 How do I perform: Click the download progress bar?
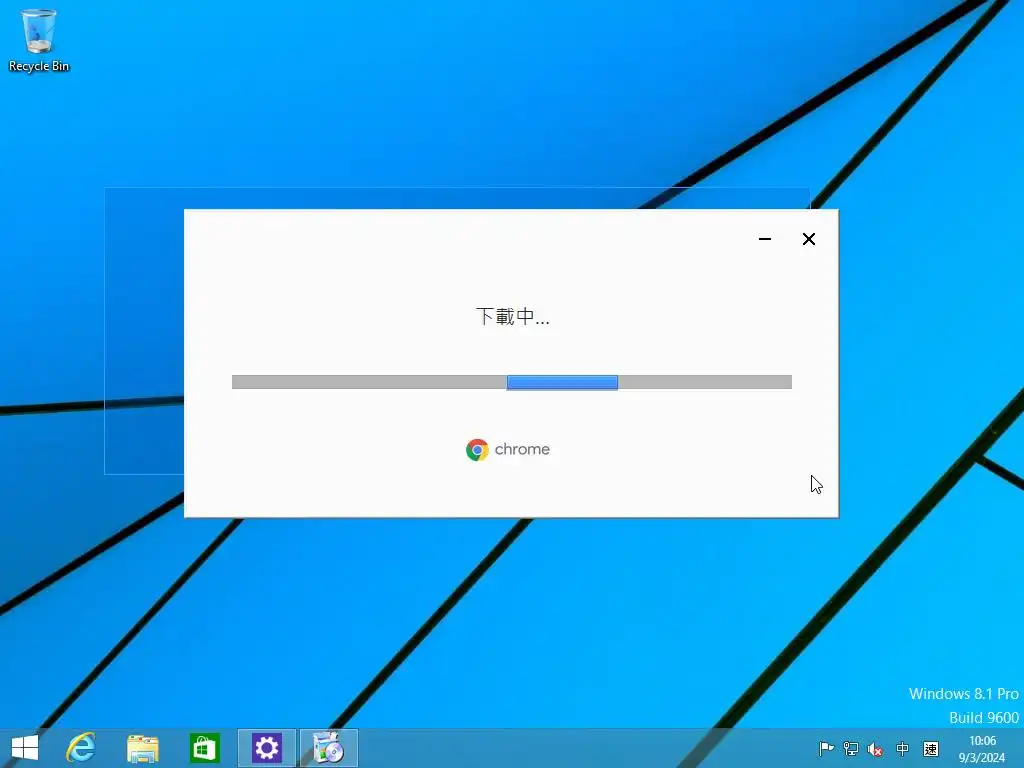[512, 382]
